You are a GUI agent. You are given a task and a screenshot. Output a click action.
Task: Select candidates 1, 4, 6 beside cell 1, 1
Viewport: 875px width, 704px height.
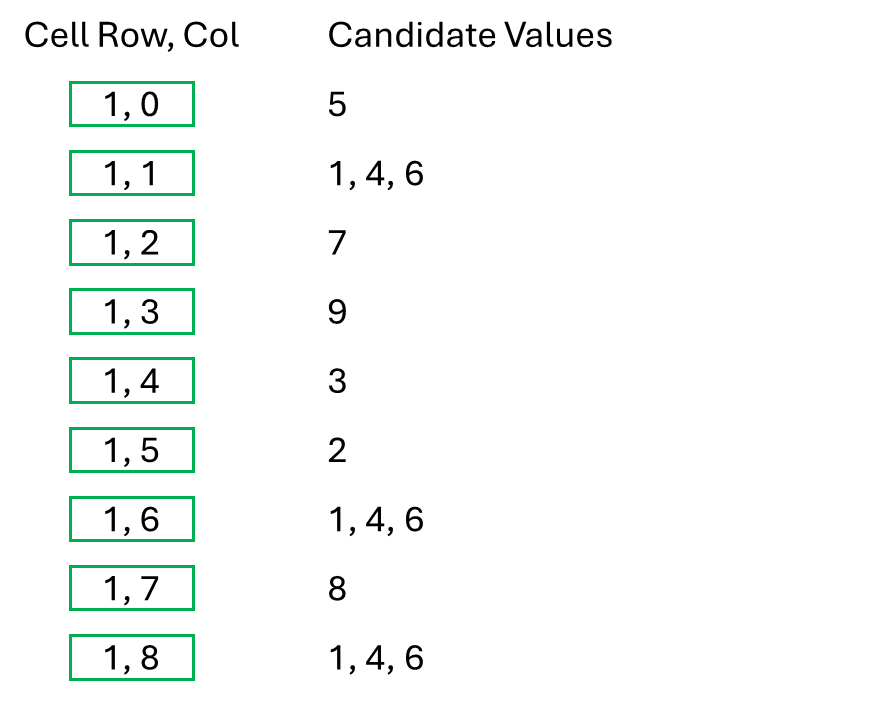pos(376,174)
